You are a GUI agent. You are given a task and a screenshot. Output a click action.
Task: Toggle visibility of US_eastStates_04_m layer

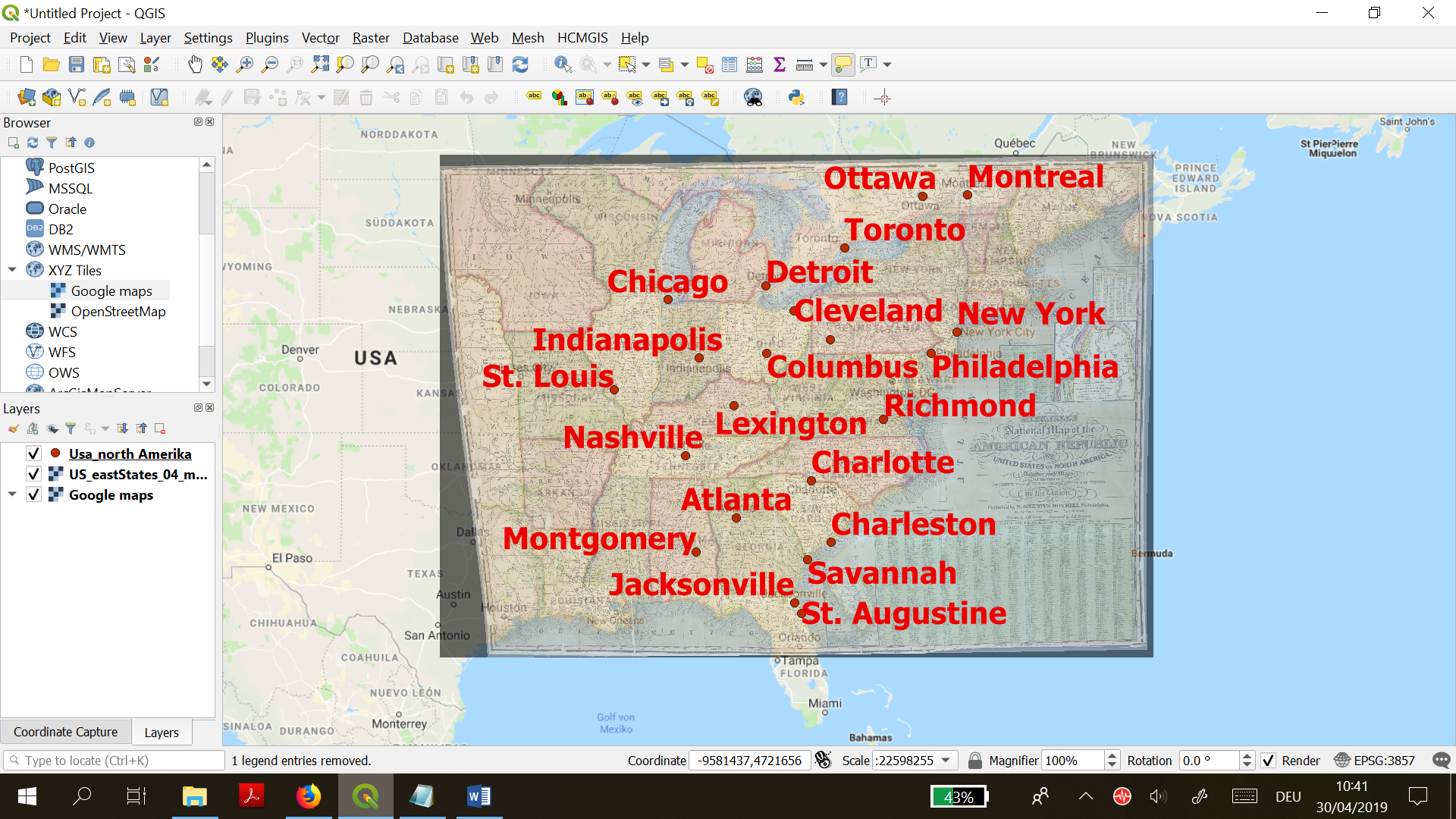pyautogui.click(x=33, y=474)
